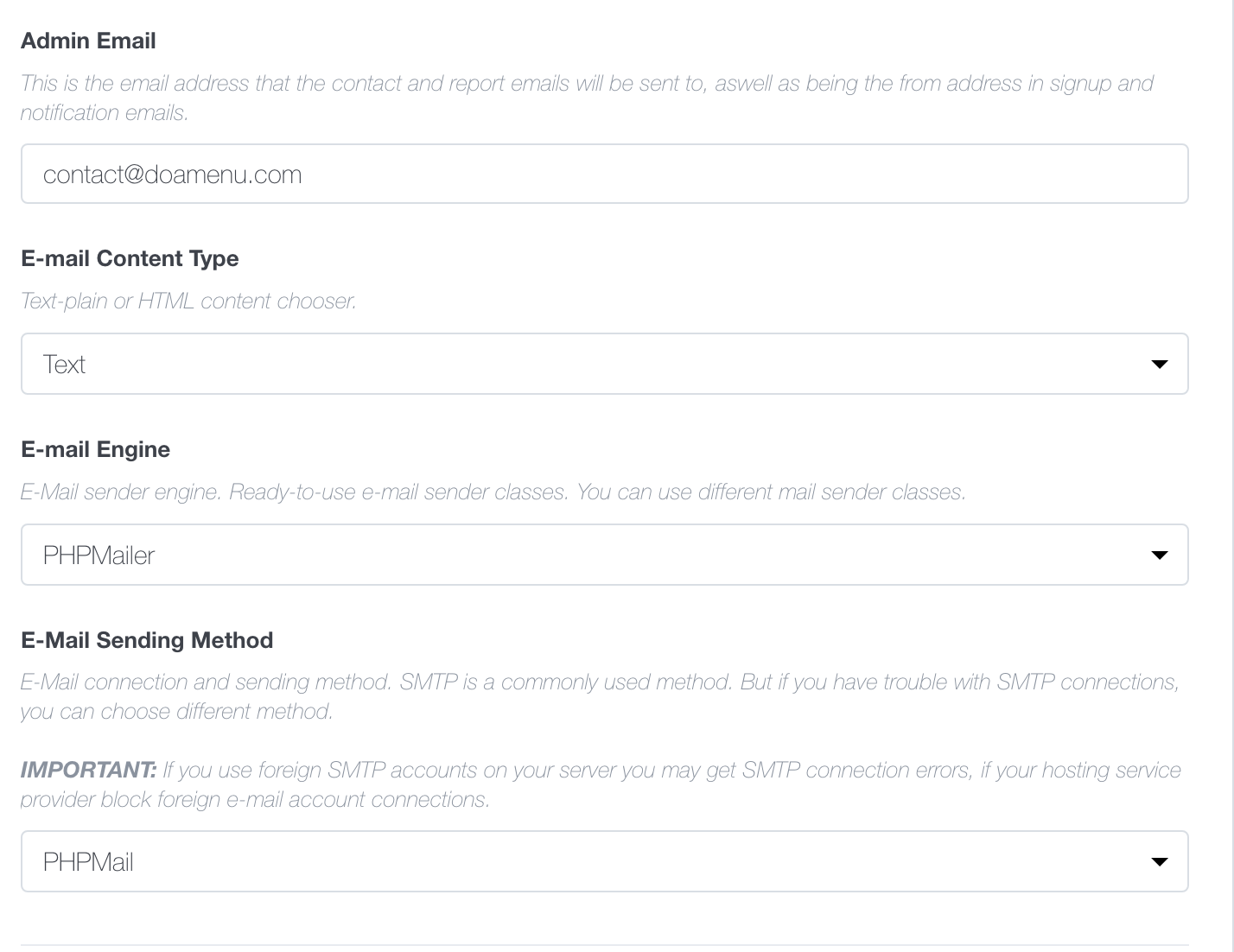Click the E-Mail Sending Method heading
This screenshot has height=952, width=1234.
(147, 640)
